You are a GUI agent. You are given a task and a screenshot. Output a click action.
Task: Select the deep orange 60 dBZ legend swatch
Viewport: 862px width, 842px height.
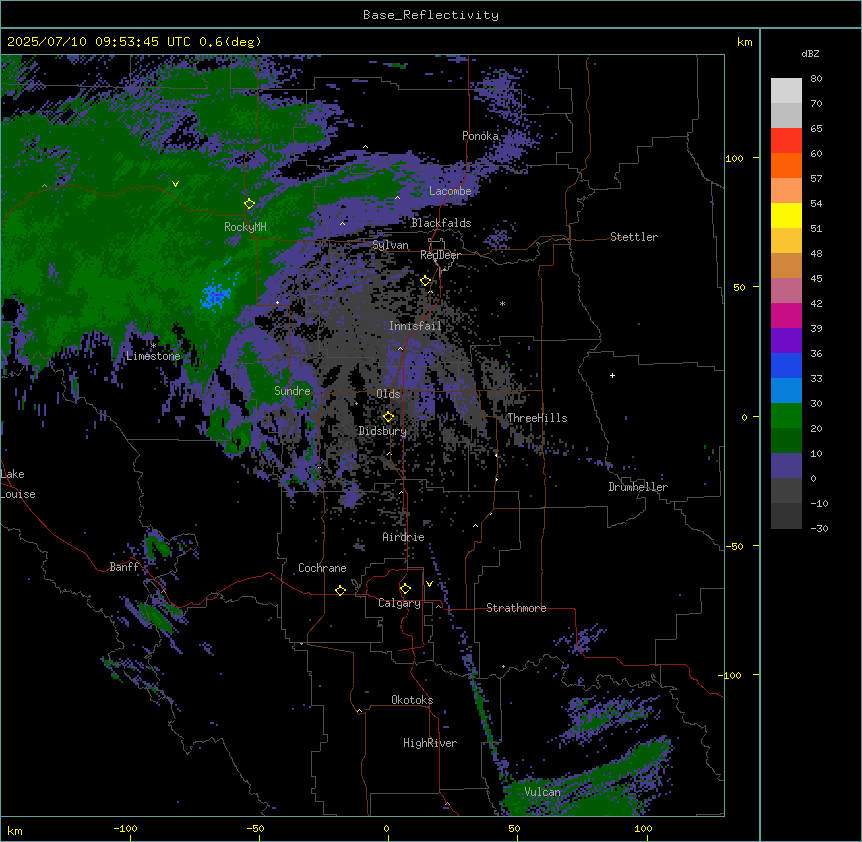(x=786, y=165)
